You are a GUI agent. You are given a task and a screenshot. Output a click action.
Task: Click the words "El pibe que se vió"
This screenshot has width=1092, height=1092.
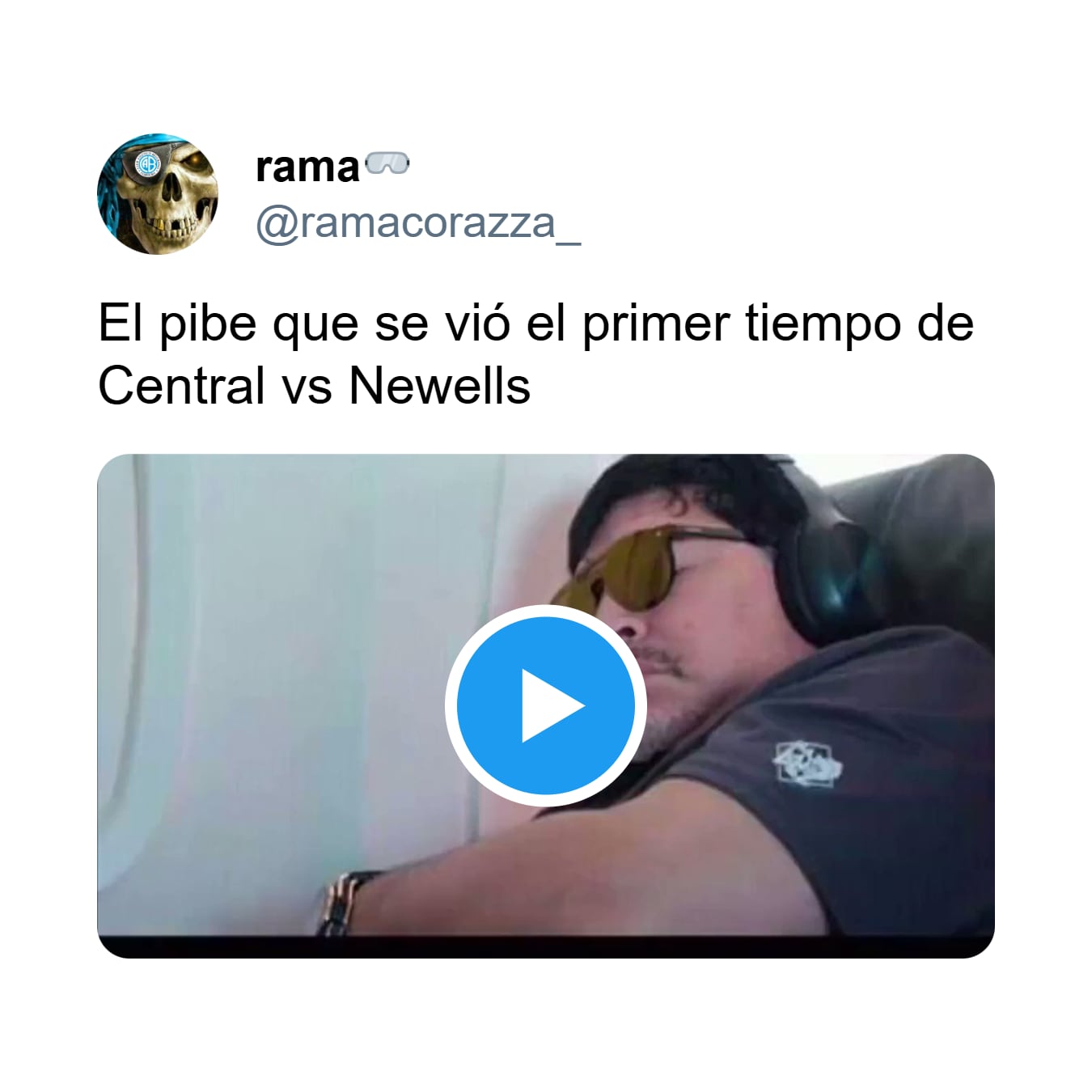click(x=304, y=324)
